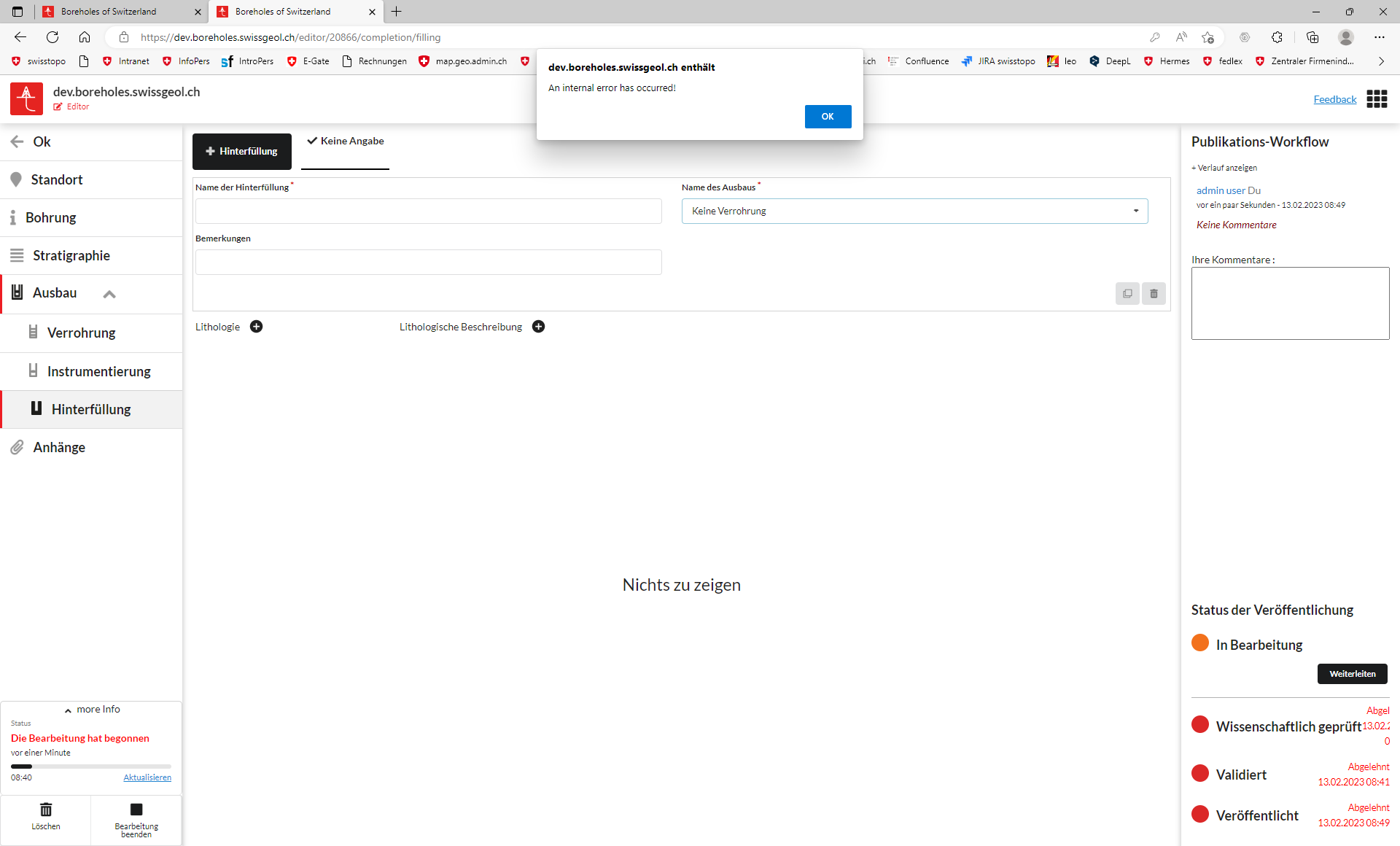Open the Stratigraphie section

[91, 255]
